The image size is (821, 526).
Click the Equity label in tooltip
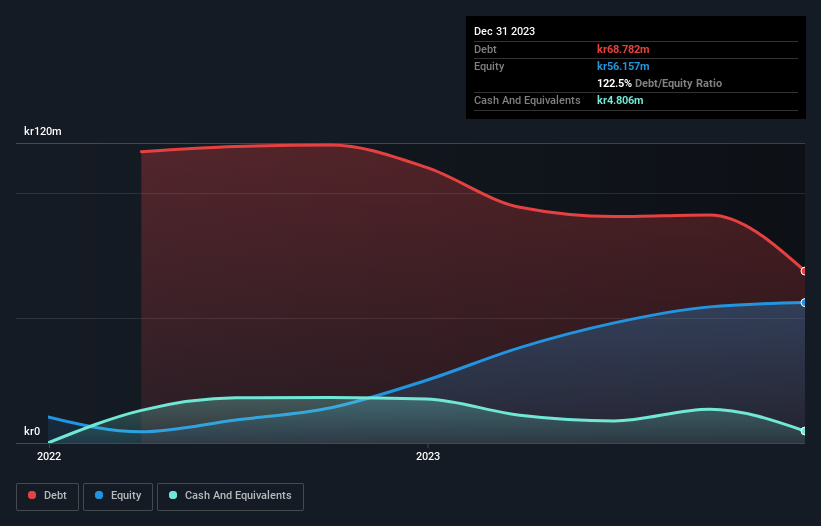coord(489,66)
